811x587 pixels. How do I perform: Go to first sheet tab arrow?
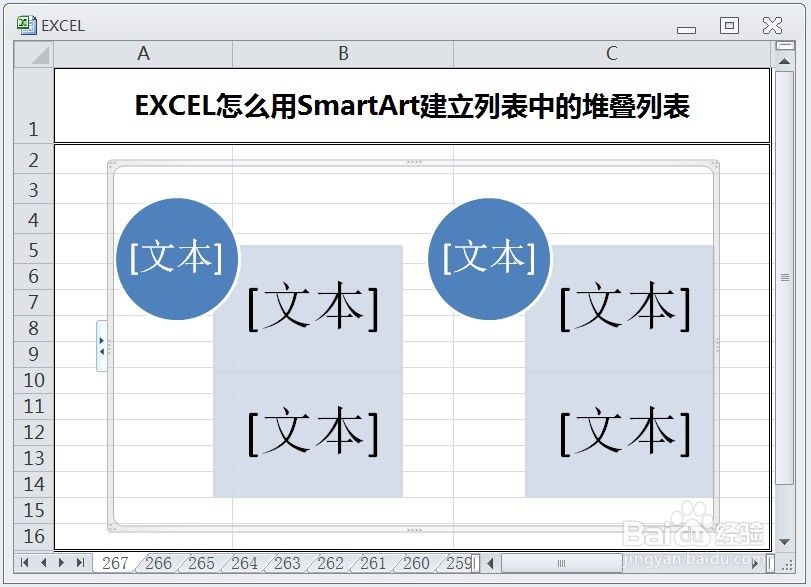(x=24, y=563)
